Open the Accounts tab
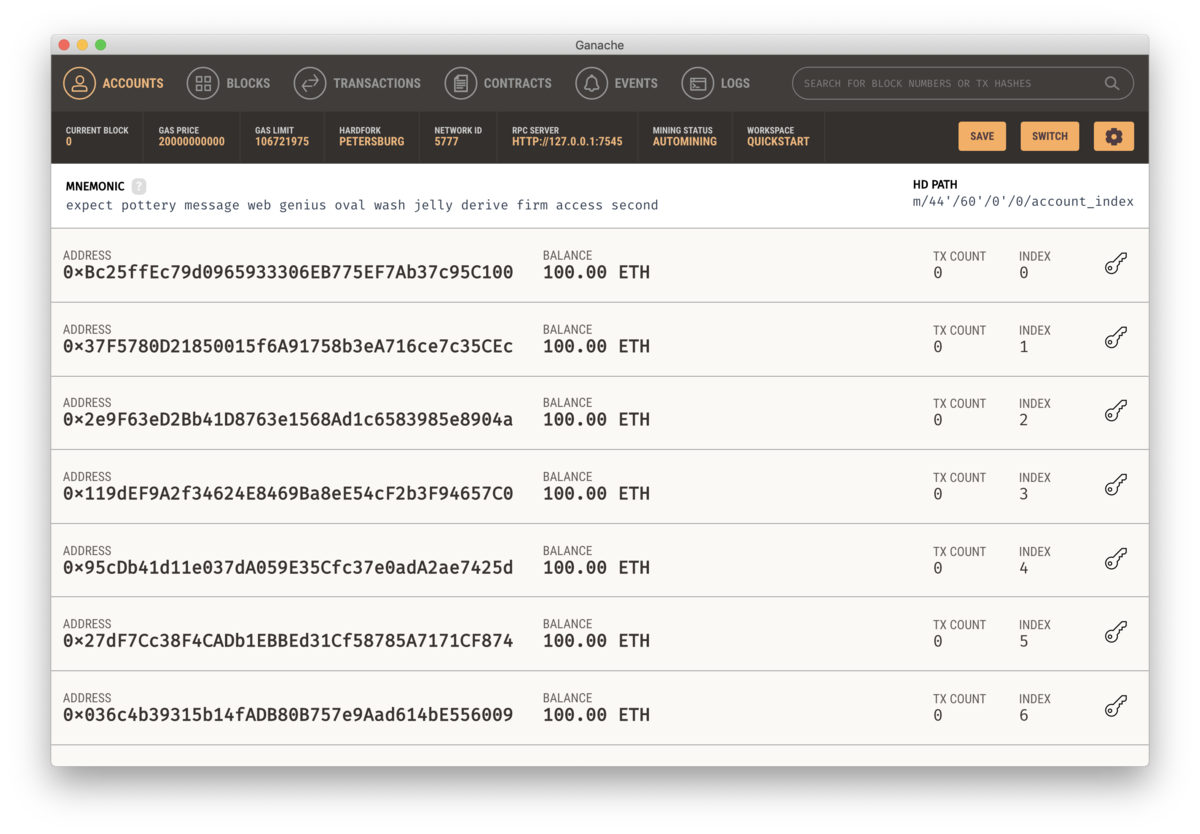The image size is (1200, 834). click(x=114, y=83)
